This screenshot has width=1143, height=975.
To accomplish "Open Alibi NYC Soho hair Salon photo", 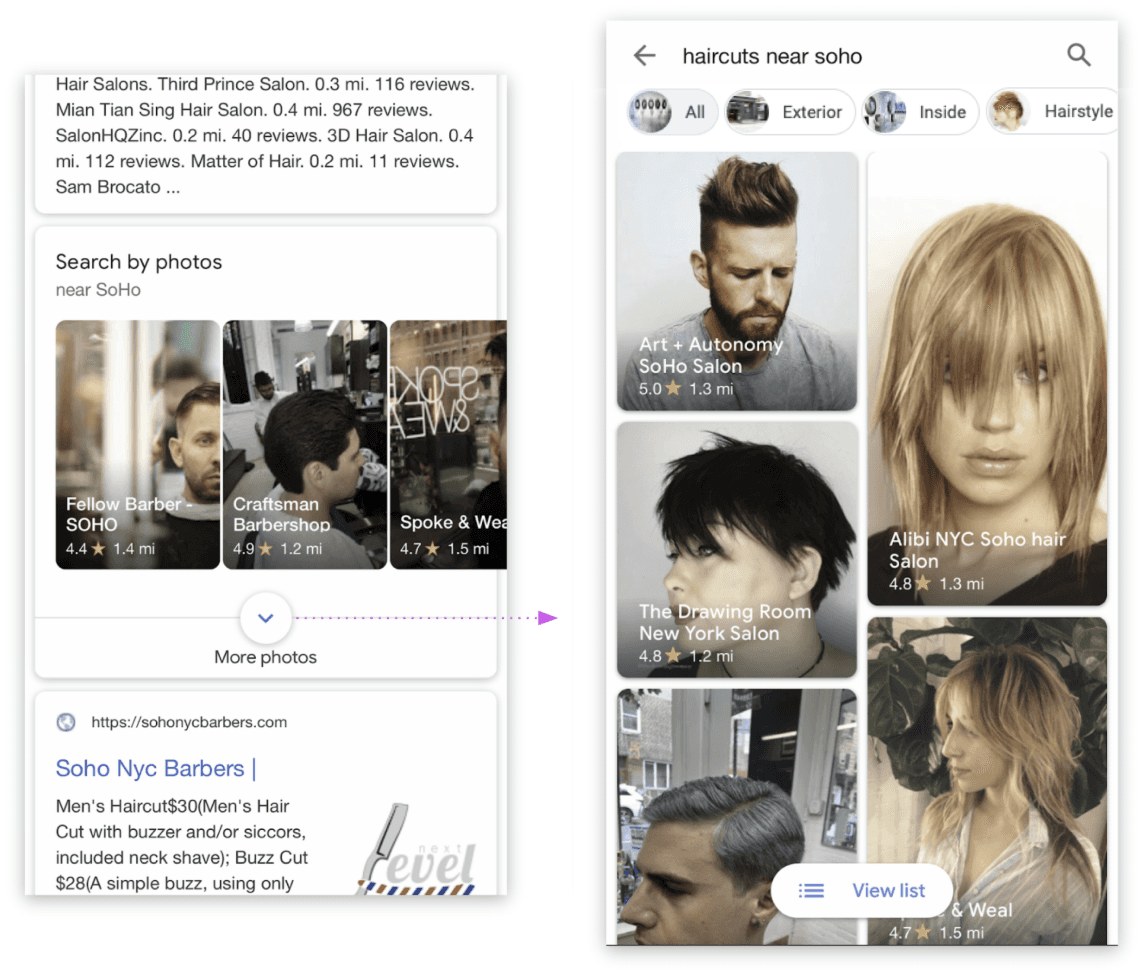I will [x=987, y=379].
